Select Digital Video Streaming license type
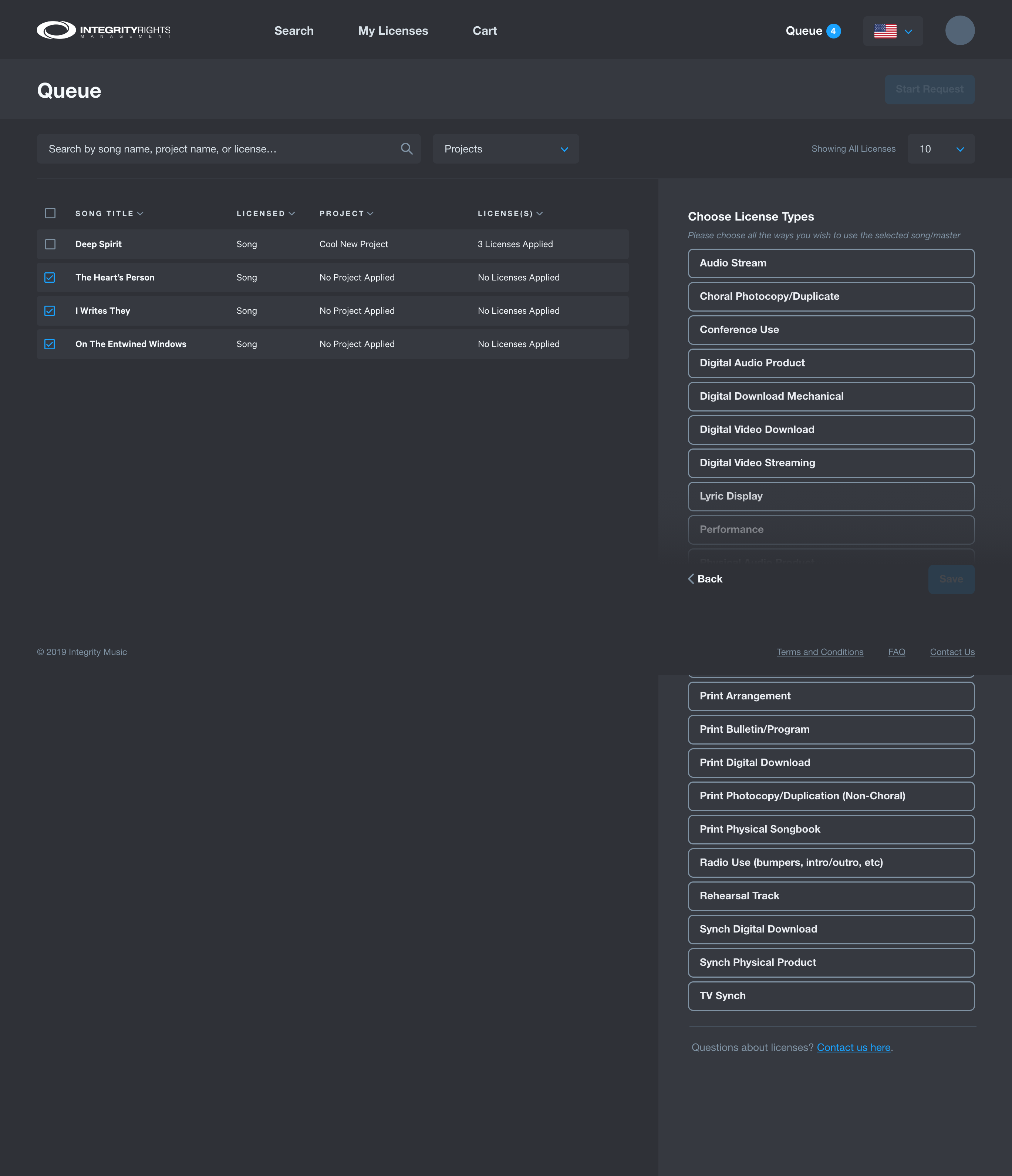The width and height of the screenshot is (1012, 1176). coord(831,463)
